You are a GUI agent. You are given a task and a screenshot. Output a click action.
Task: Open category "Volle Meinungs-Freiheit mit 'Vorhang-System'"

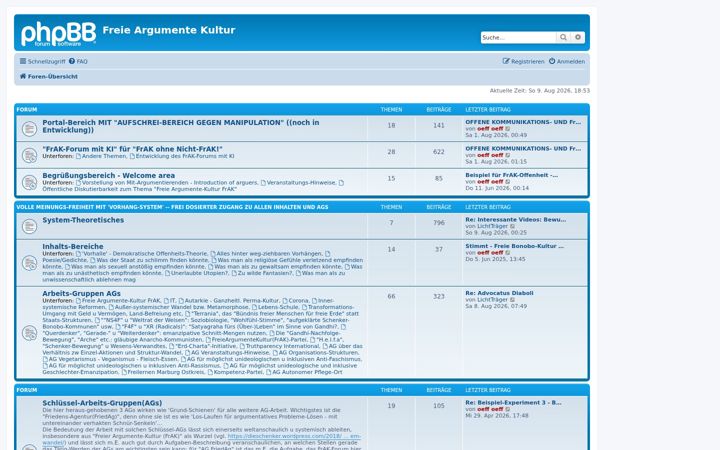[x=172, y=207]
